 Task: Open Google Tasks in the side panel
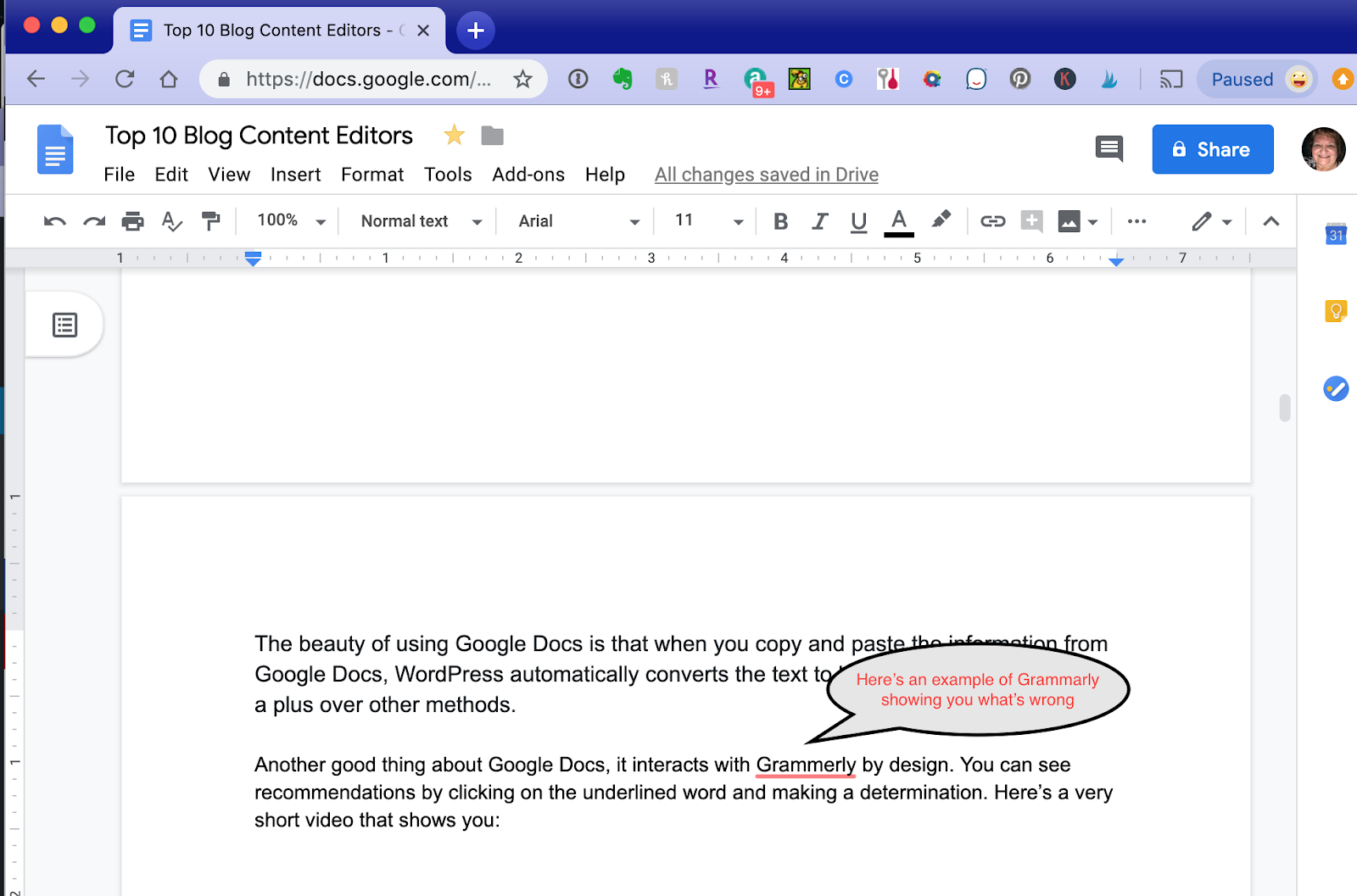coord(1336,388)
